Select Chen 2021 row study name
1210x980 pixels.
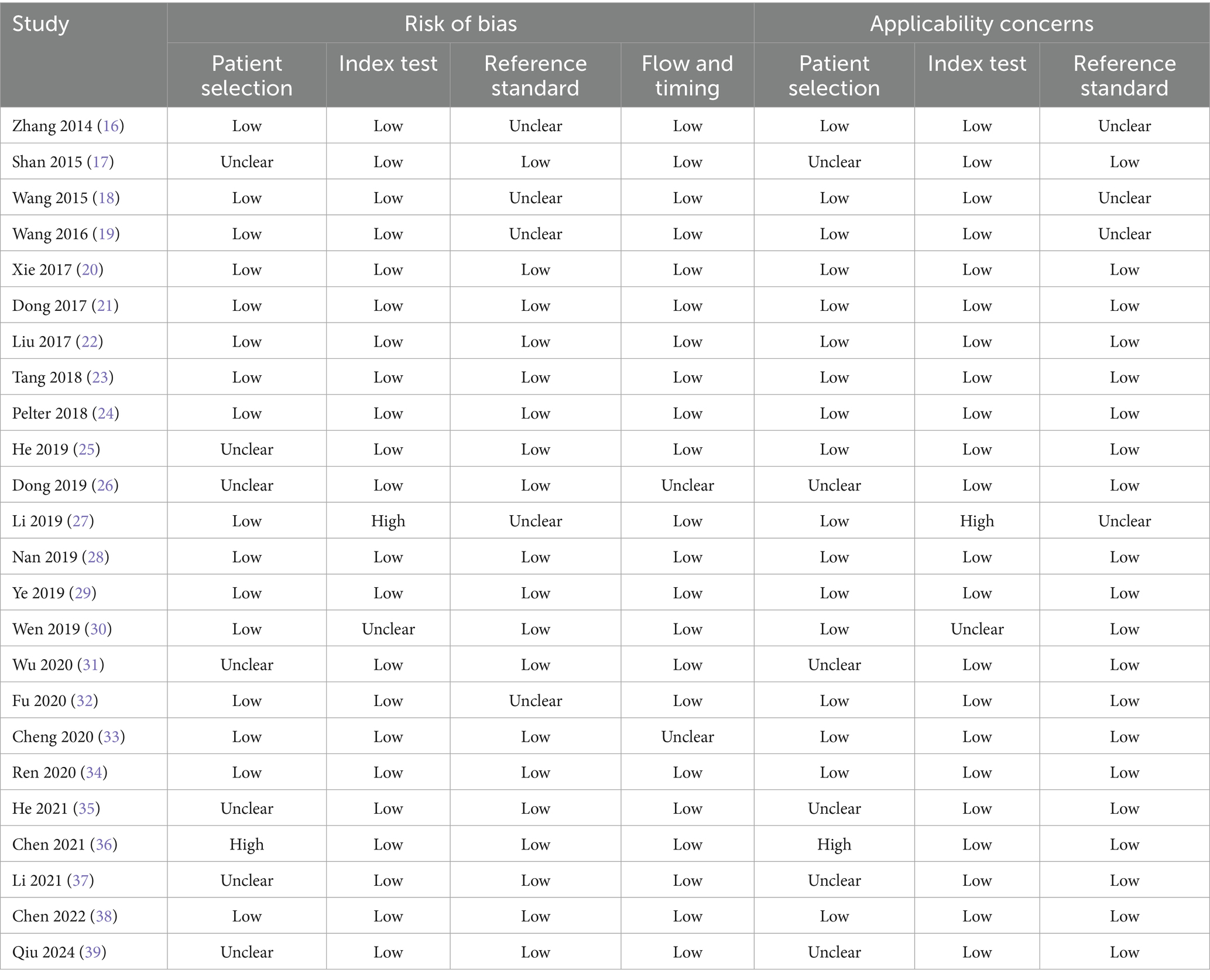(x=49, y=844)
